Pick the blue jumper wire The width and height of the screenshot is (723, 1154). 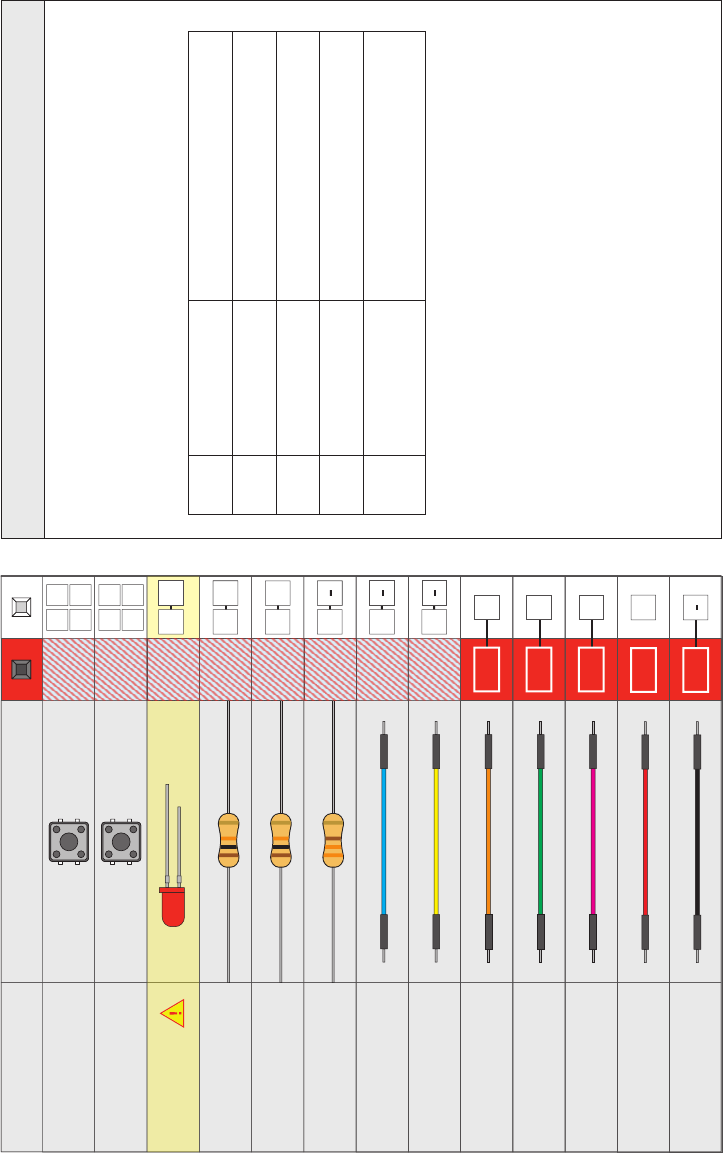[384, 841]
